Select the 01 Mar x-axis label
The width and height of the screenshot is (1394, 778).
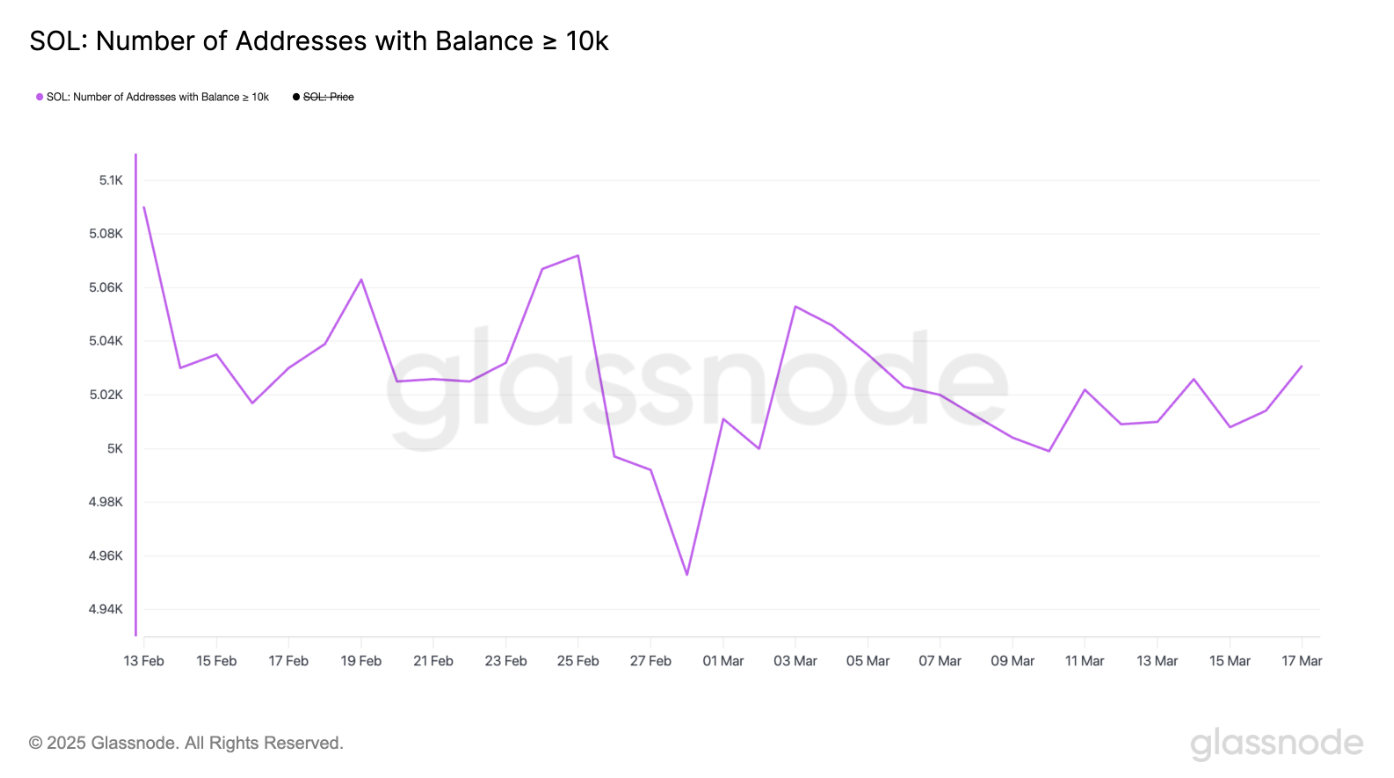(723, 661)
